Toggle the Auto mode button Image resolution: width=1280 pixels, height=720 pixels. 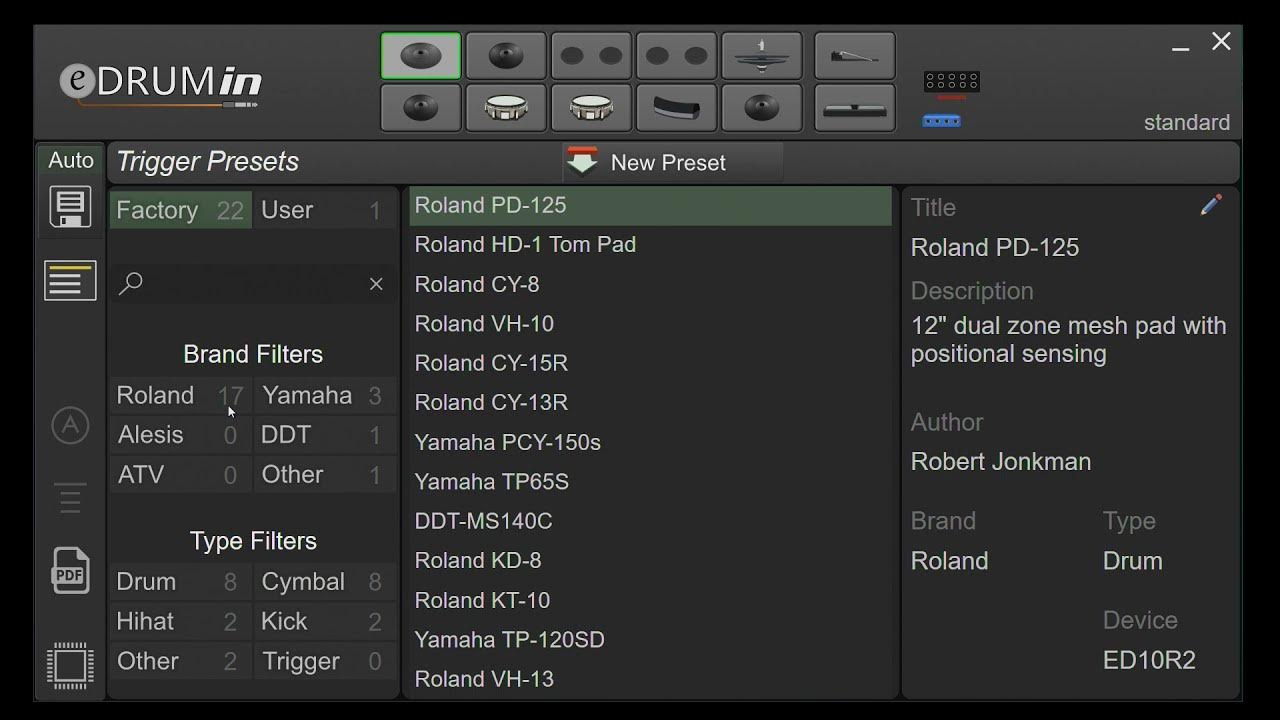(x=71, y=160)
